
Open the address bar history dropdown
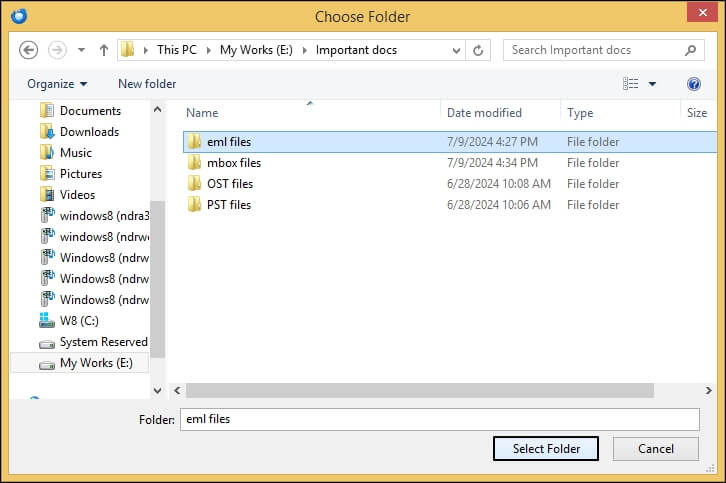coord(456,50)
